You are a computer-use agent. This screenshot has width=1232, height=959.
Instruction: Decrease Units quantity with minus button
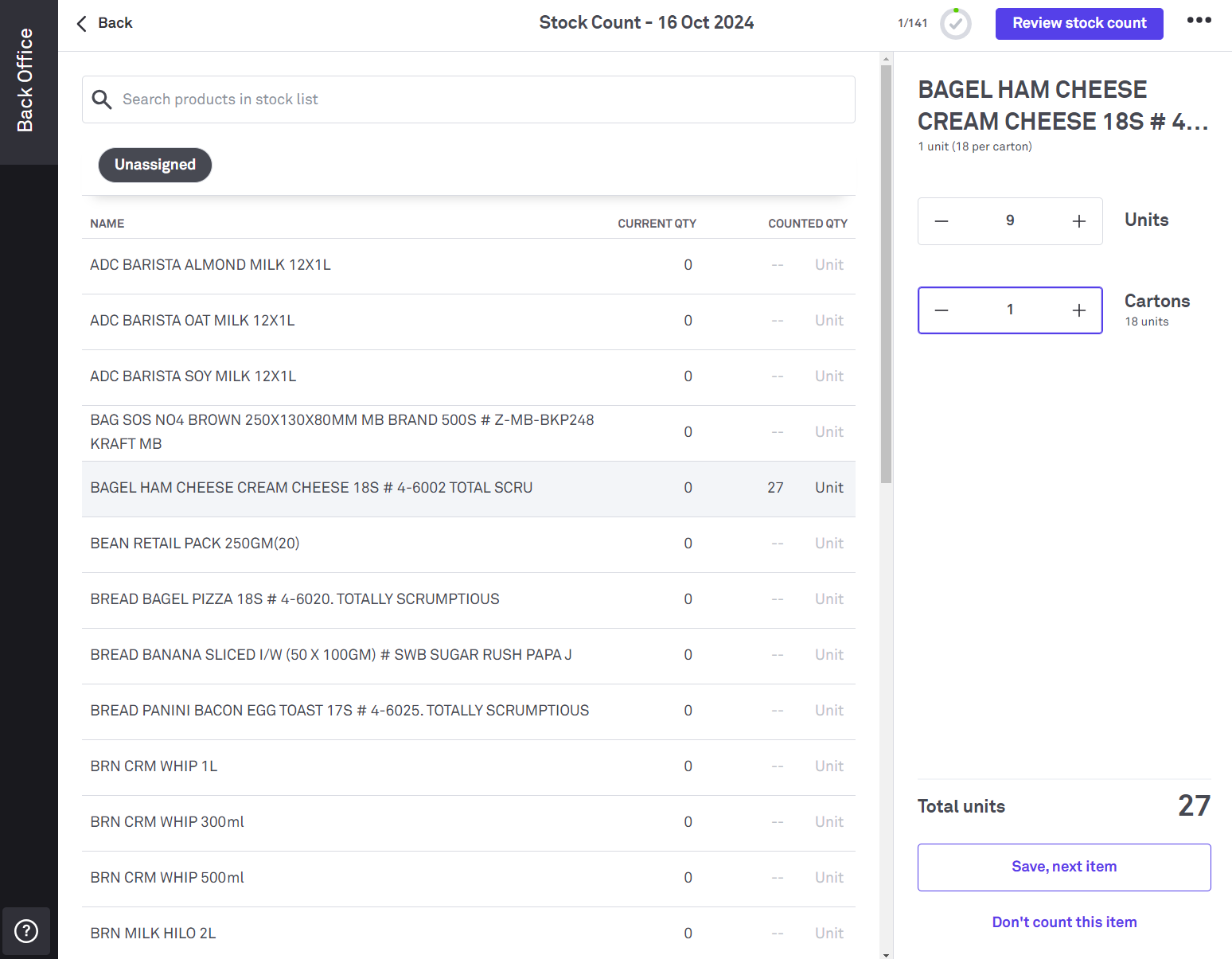point(942,221)
